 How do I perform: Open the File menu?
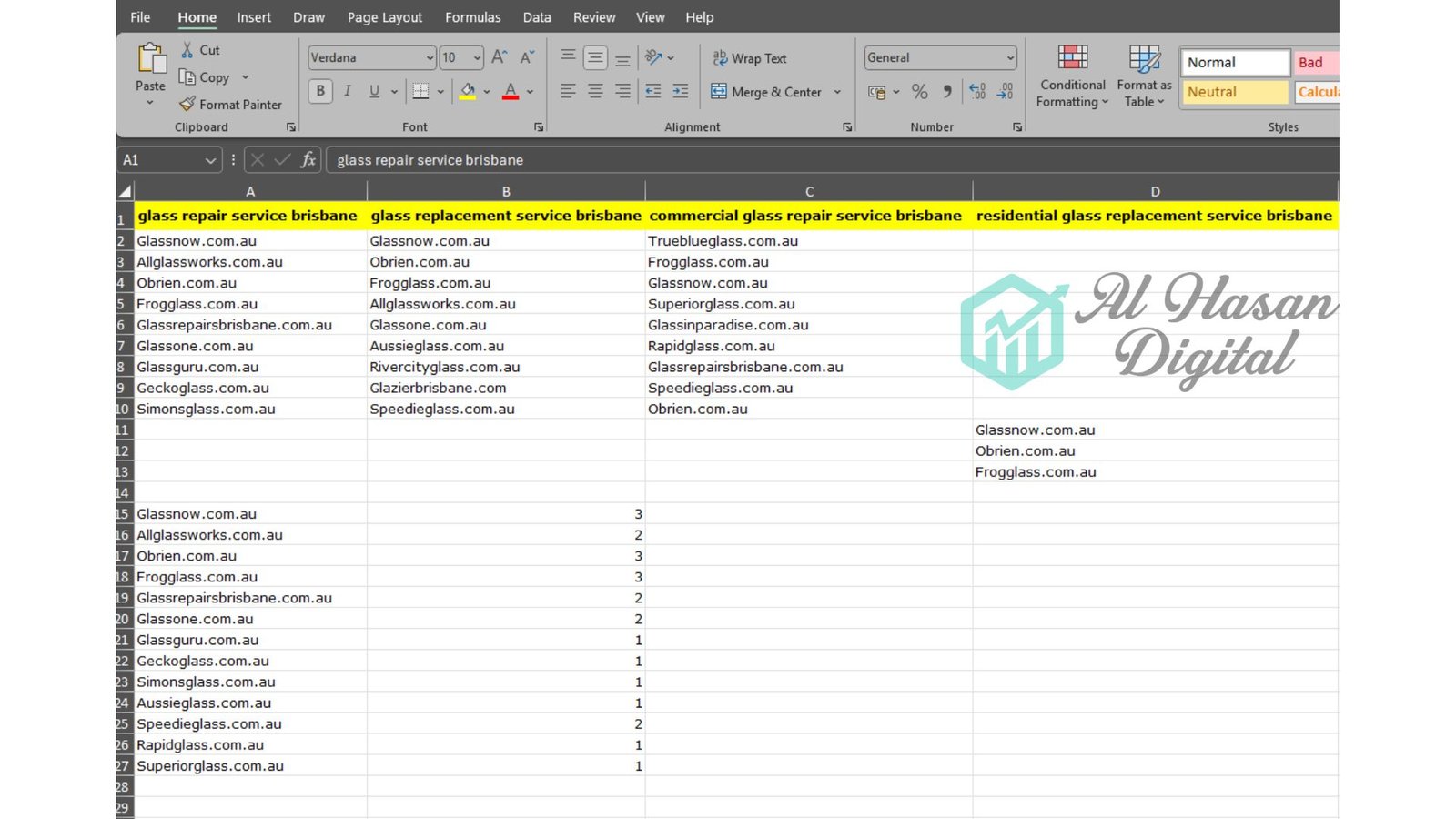[x=140, y=17]
